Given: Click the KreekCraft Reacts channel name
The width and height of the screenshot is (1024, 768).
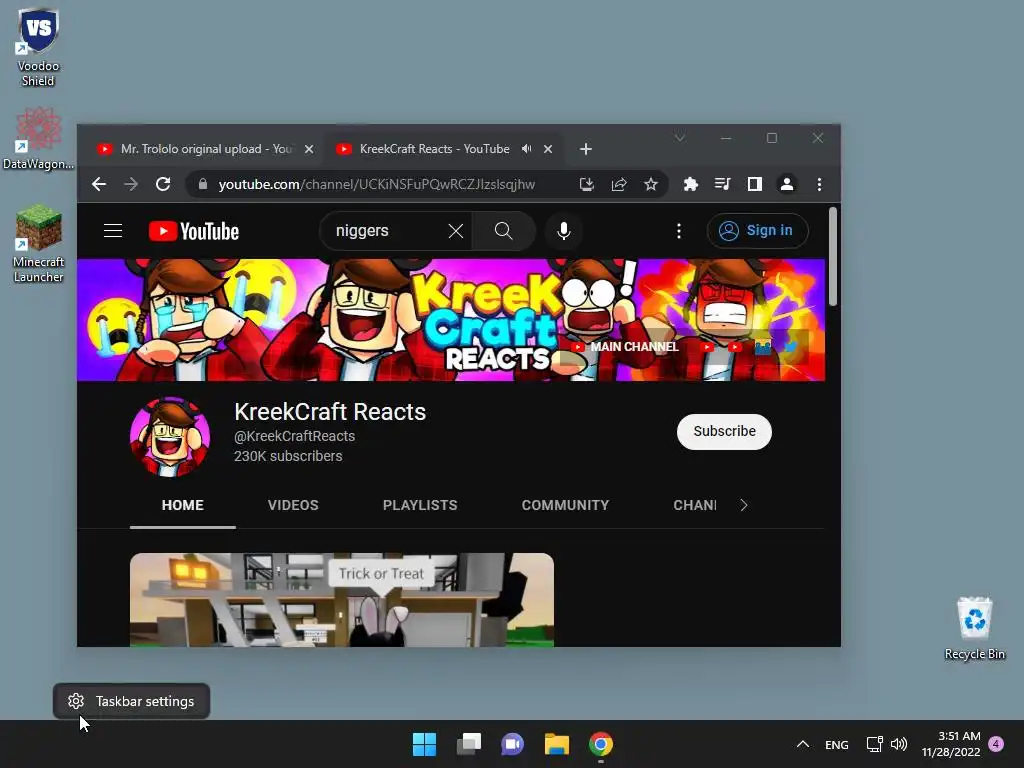Looking at the screenshot, I should coord(330,411).
